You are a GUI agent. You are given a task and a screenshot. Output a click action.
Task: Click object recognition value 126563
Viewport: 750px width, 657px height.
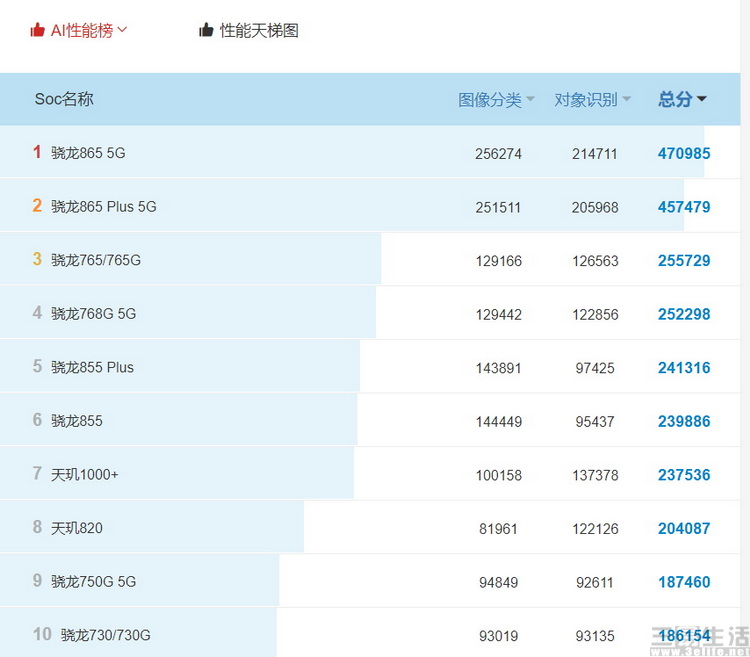[595, 261]
